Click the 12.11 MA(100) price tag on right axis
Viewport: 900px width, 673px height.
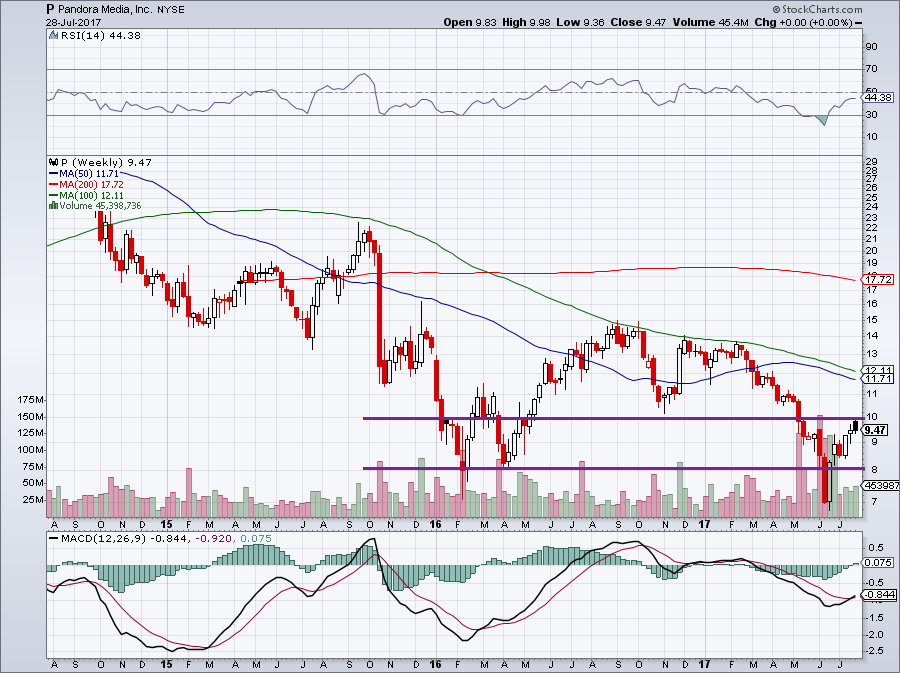click(x=878, y=370)
